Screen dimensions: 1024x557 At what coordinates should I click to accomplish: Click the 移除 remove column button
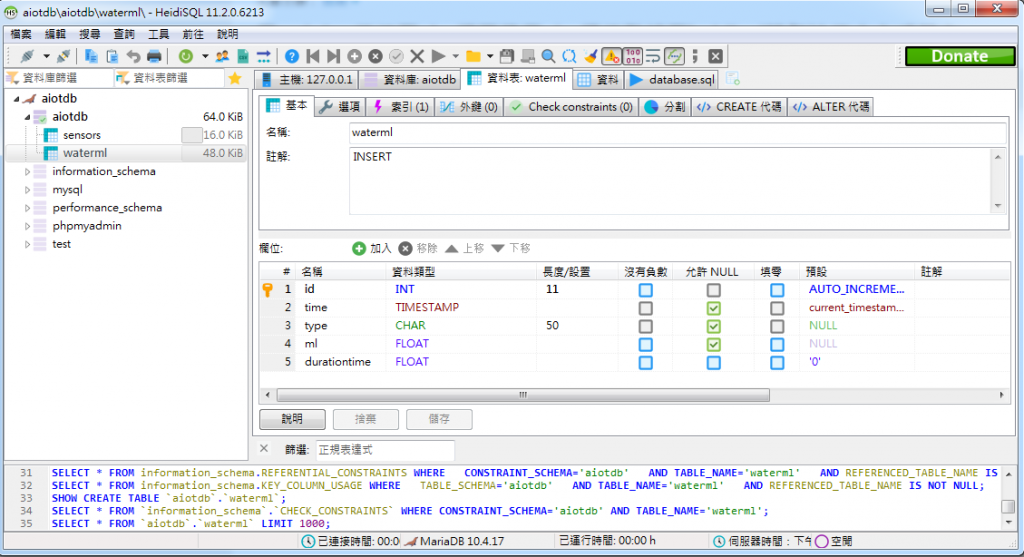(418, 249)
